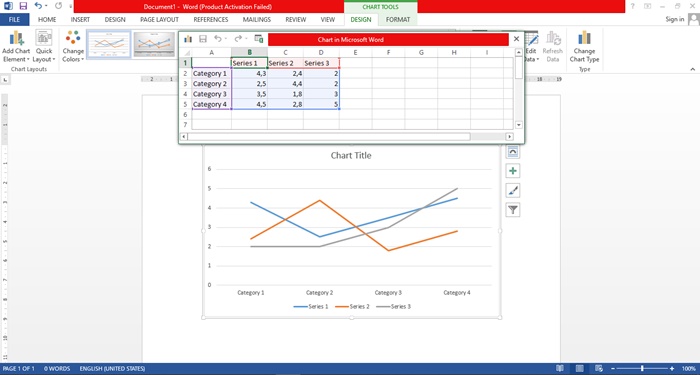Switch to the FORMAT chart tools tab
700x375 pixels.
[398, 20]
